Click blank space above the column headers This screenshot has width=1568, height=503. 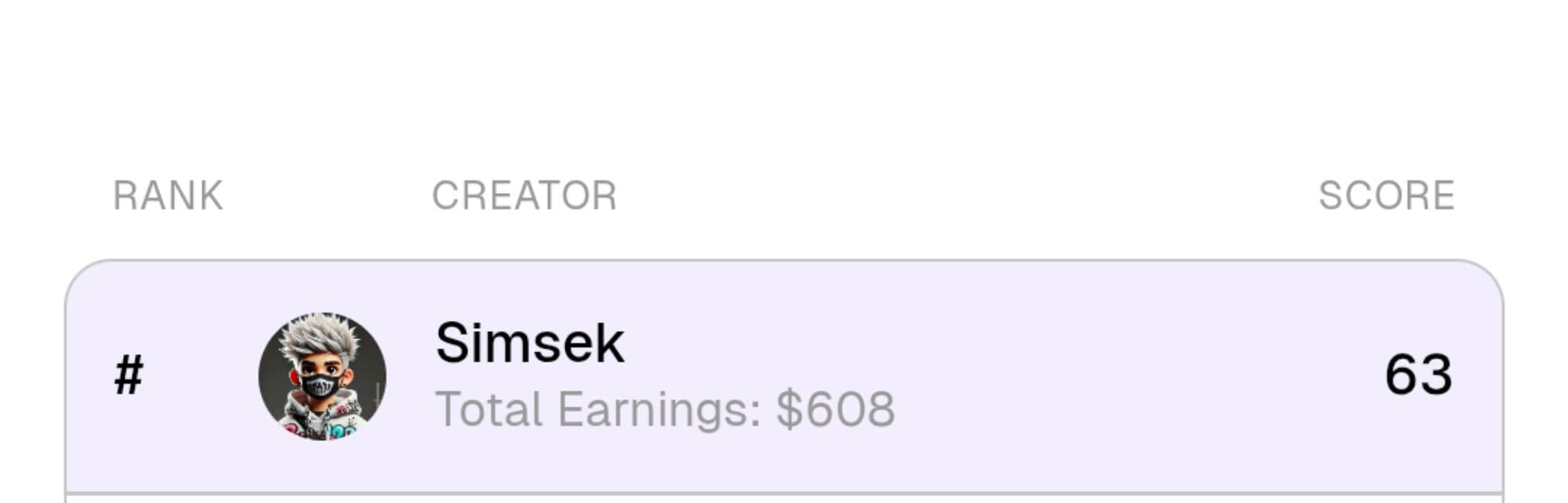pyautogui.click(x=784, y=78)
